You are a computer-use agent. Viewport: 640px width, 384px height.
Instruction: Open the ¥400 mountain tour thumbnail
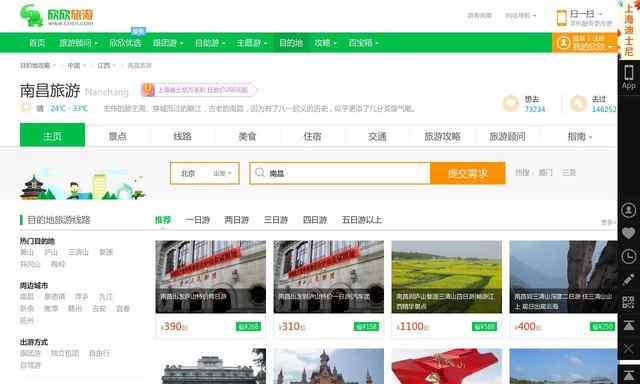click(x=563, y=277)
